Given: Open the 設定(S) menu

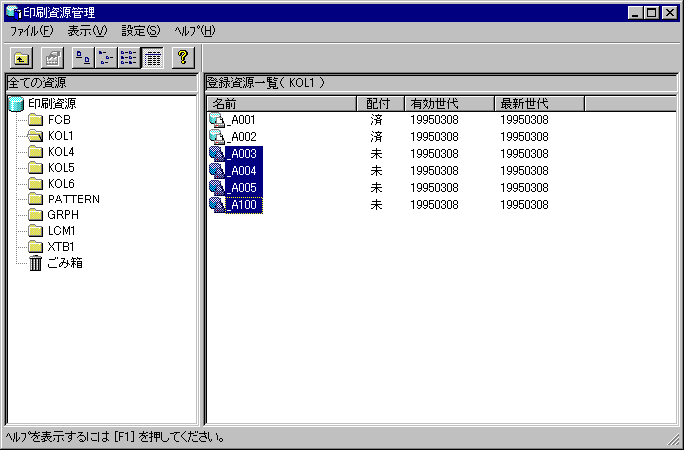Looking at the screenshot, I should coord(141,31).
